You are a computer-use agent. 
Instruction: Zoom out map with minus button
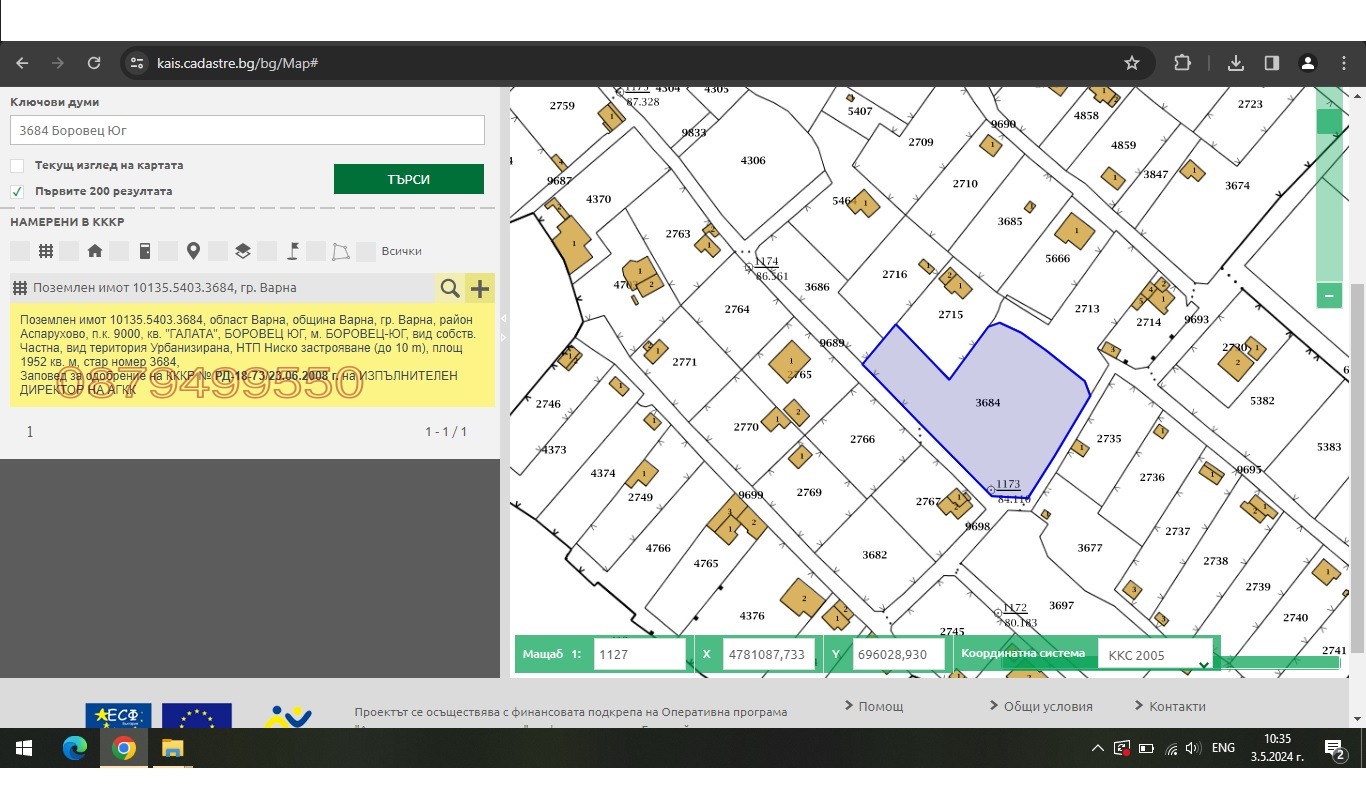pyautogui.click(x=1329, y=295)
